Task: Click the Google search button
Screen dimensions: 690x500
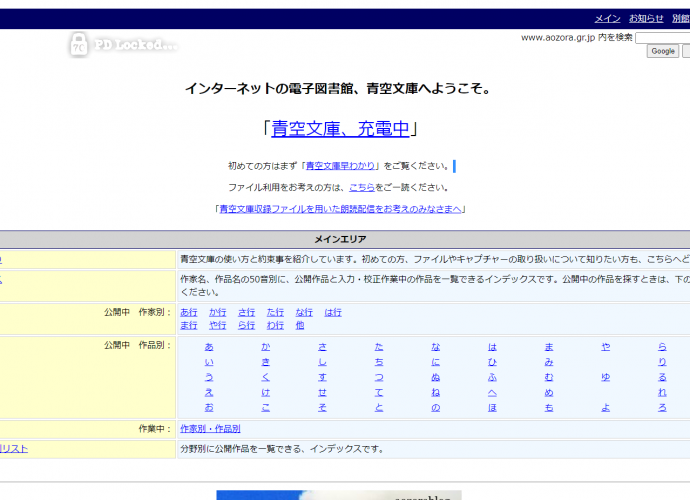Action: 663,51
